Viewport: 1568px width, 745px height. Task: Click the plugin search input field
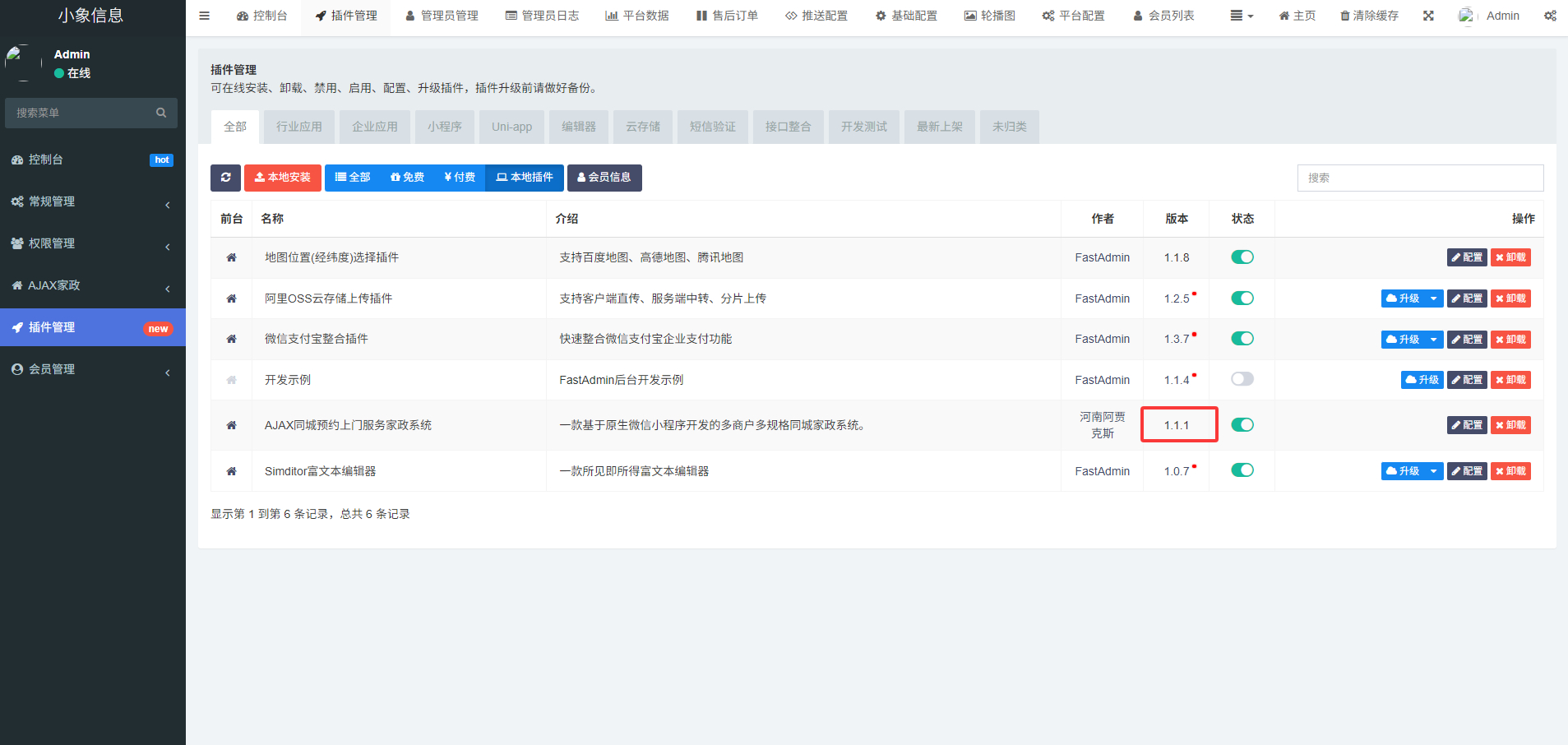tap(1420, 178)
